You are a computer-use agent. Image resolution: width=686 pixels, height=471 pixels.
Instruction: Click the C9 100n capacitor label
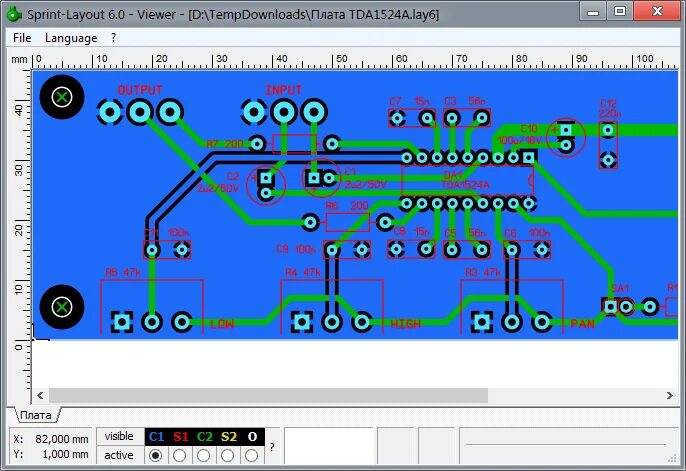point(296,249)
